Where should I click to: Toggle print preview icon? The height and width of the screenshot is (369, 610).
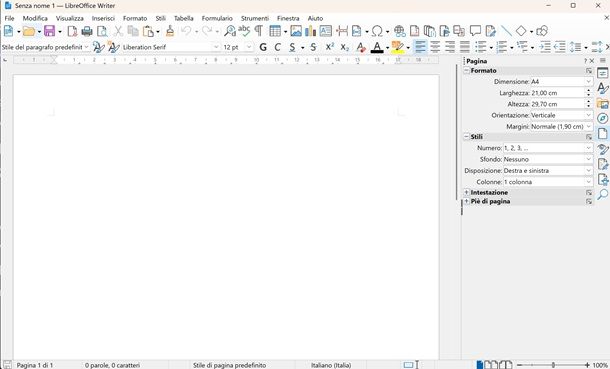coord(102,31)
